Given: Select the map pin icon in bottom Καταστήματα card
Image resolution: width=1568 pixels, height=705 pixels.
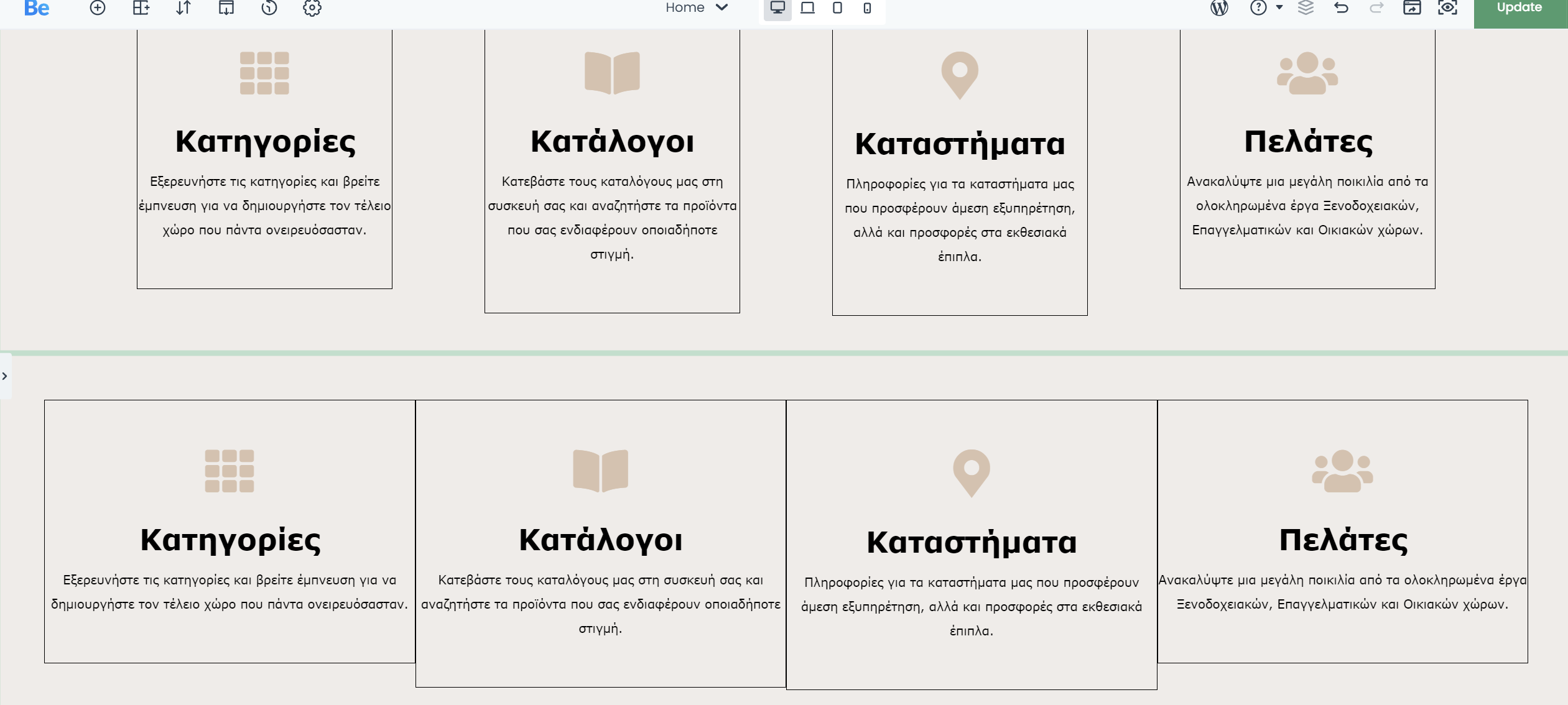Looking at the screenshot, I should coord(972,473).
